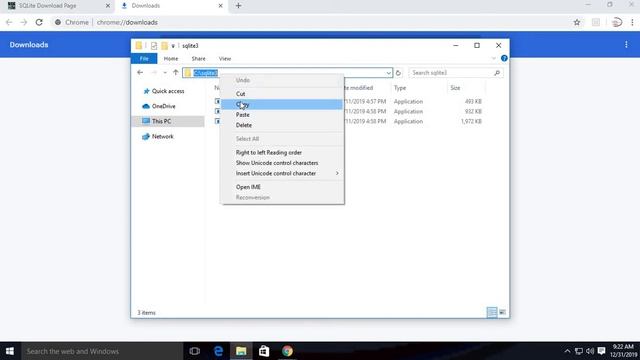This screenshot has height=360, width=640.
Task: Open the Home ribbon tab
Action: tap(171, 59)
